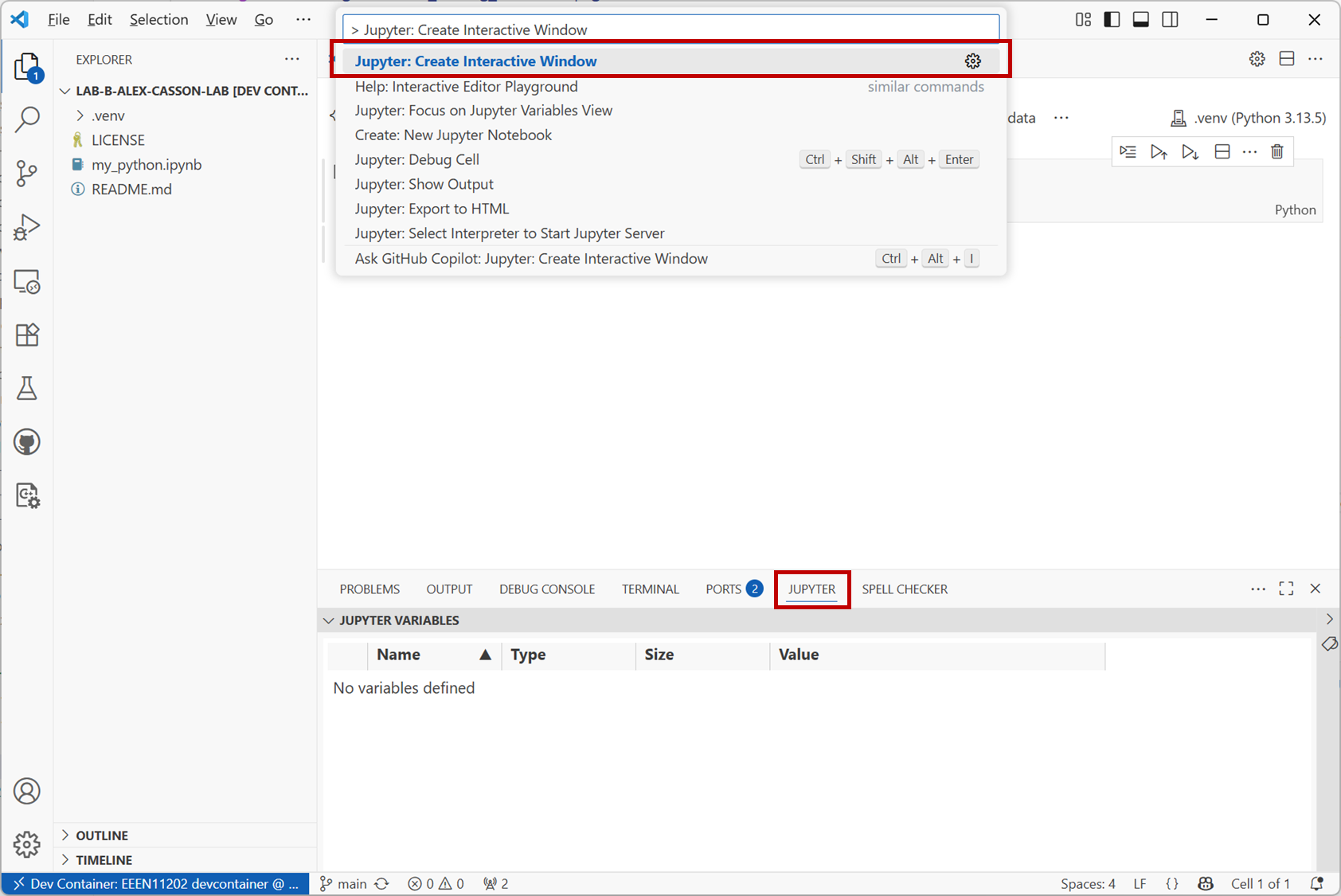The width and height of the screenshot is (1341, 896).
Task: Open the Run and Debug view
Action: (x=26, y=228)
